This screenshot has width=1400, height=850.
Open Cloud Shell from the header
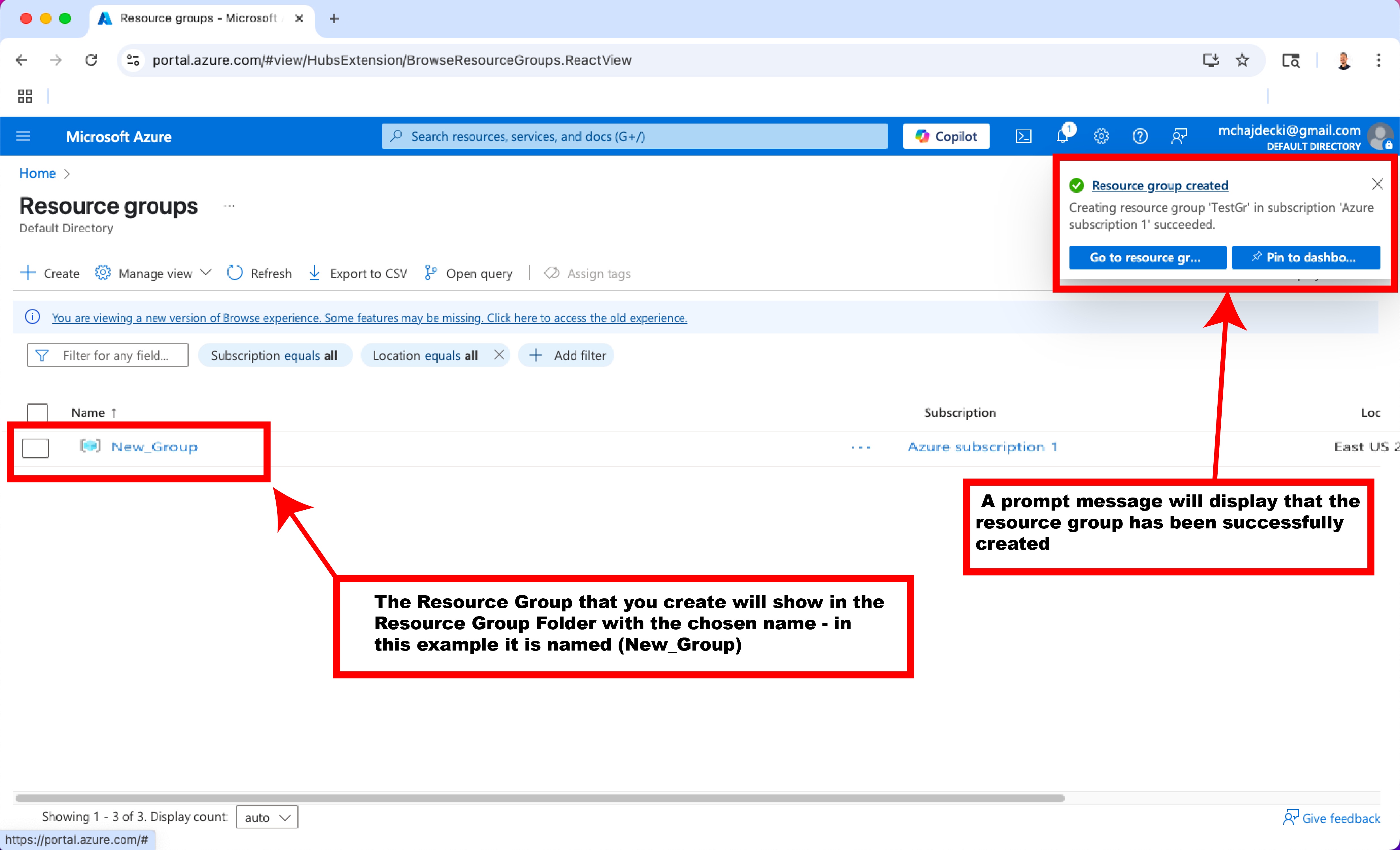1023,137
